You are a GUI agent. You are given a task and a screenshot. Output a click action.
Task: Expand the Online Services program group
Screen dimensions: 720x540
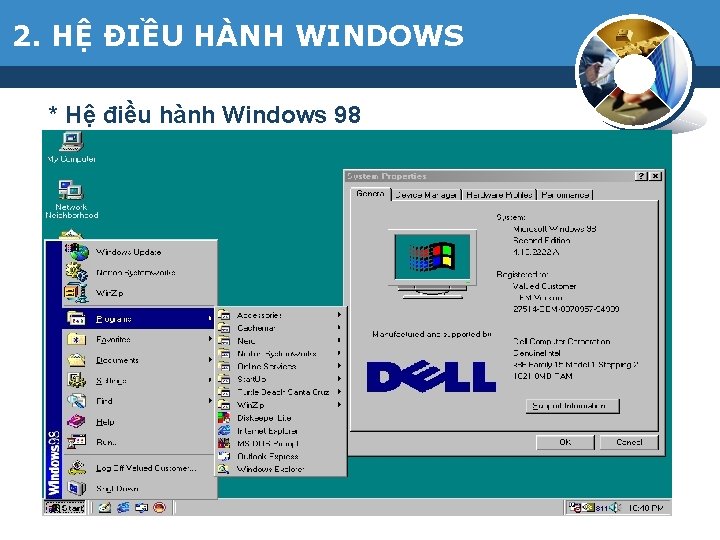click(x=281, y=366)
